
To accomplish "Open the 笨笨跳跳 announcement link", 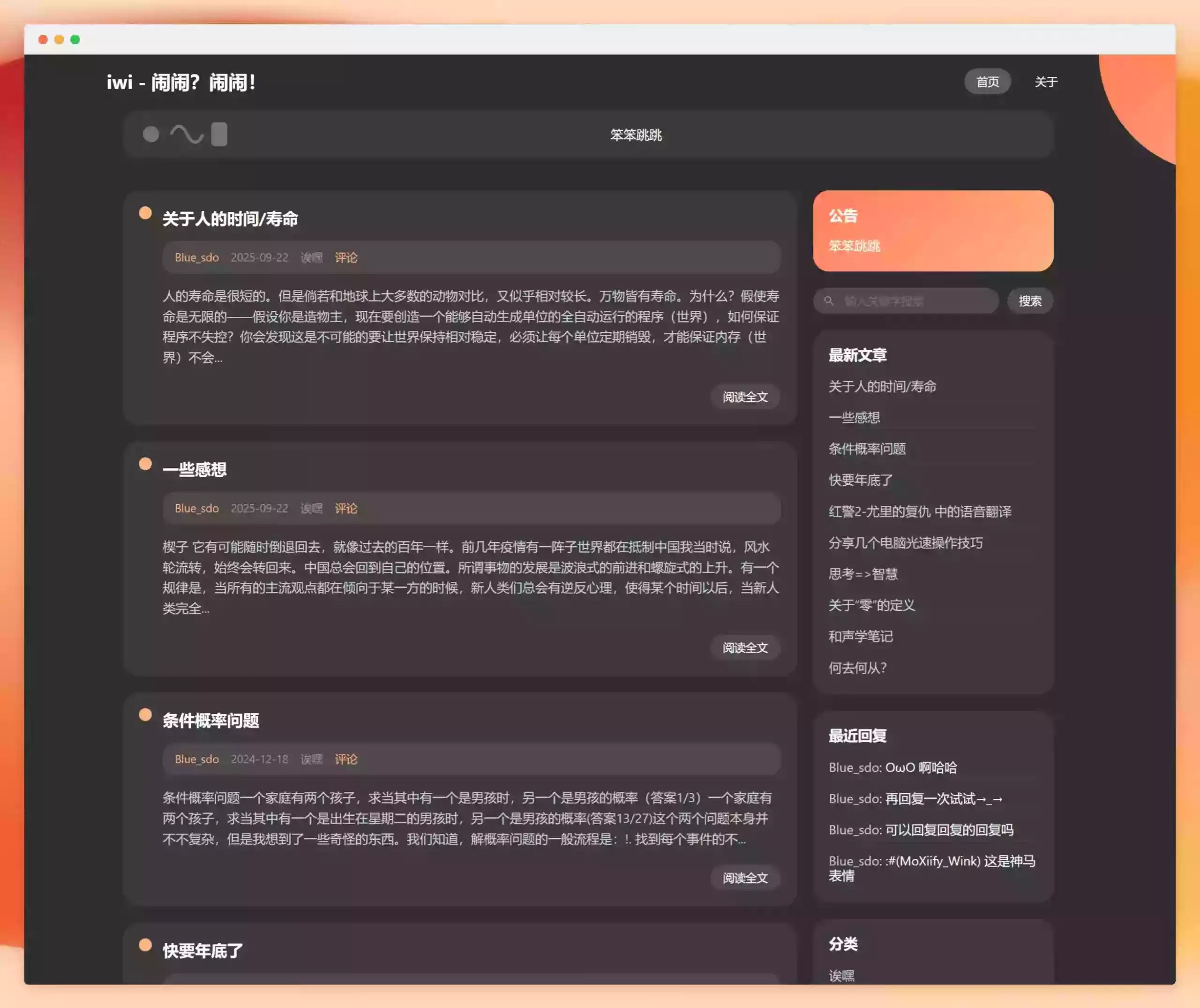I will point(854,246).
